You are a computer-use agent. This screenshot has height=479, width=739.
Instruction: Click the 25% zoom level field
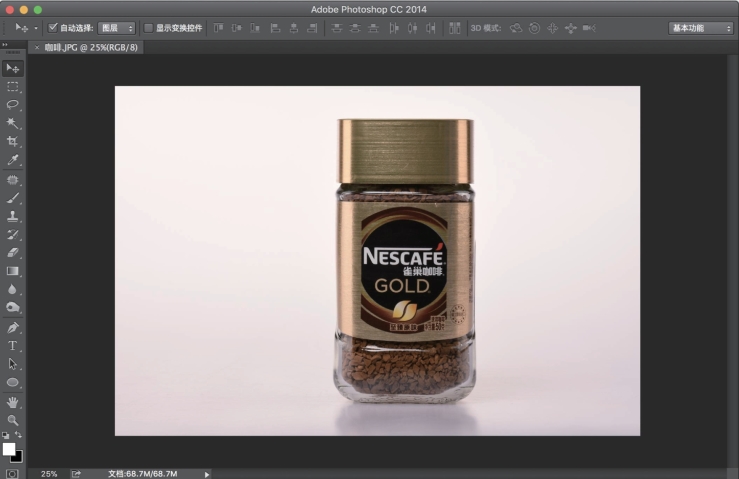(x=49, y=474)
